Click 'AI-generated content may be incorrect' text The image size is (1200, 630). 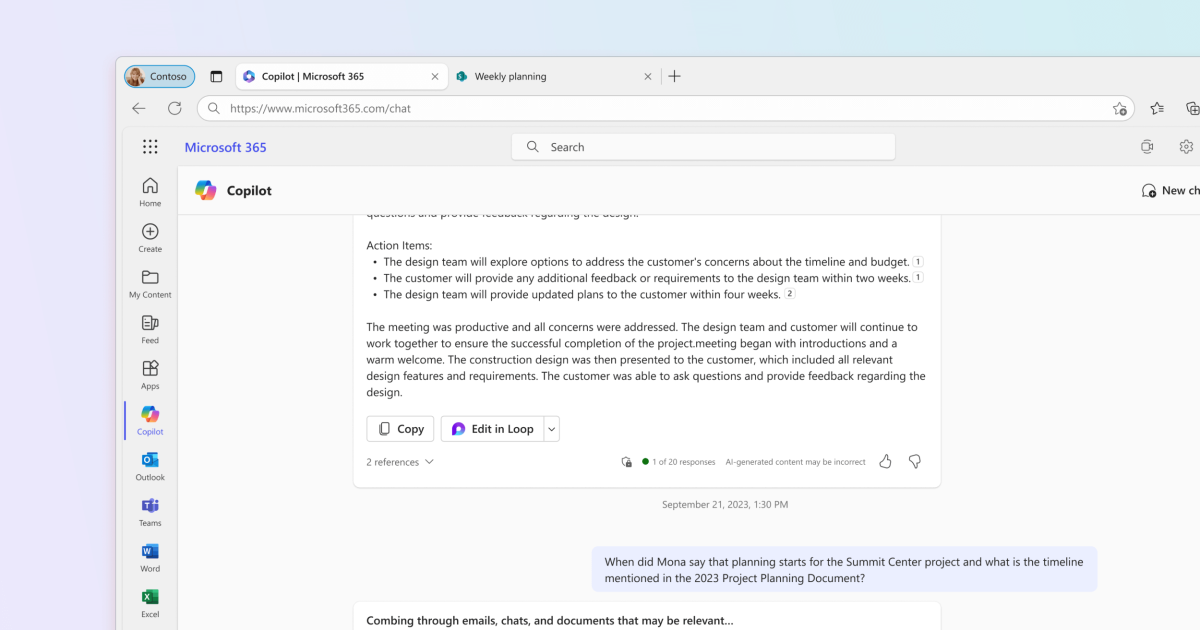click(796, 462)
